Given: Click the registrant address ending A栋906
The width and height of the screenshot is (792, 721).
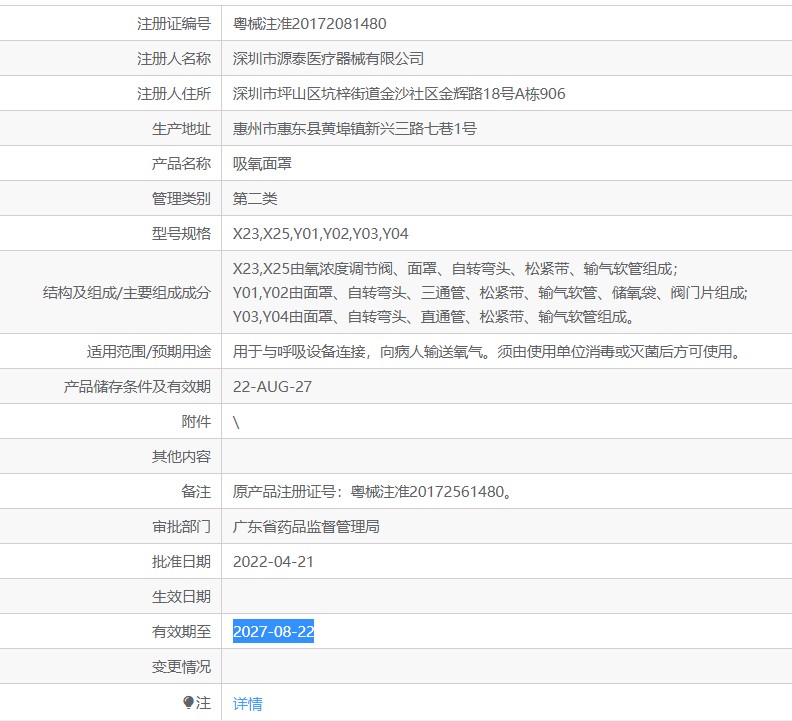Looking at the screenshot, I should point(399,93).
